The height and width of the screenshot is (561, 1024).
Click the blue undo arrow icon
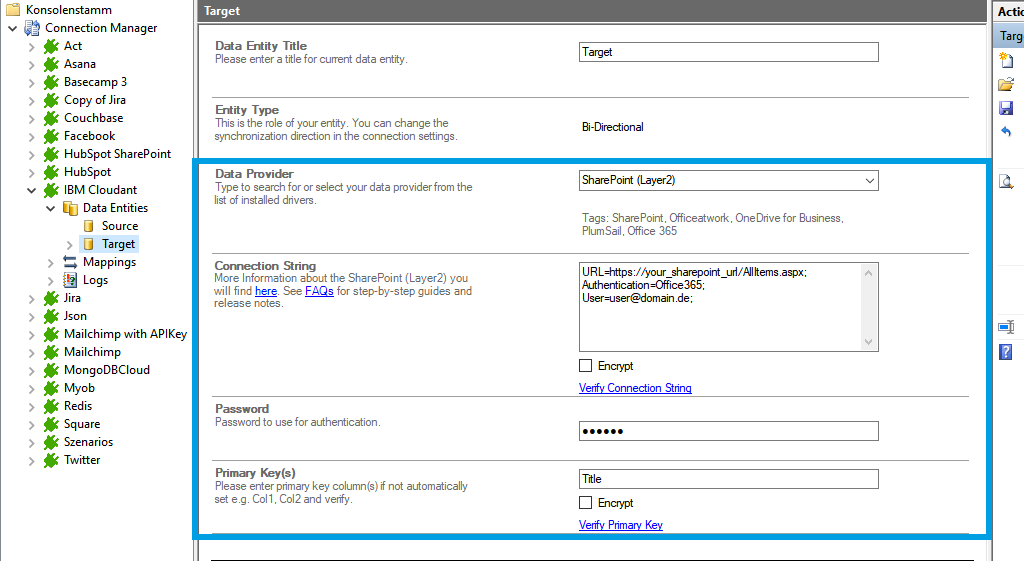coord(1006,132)
